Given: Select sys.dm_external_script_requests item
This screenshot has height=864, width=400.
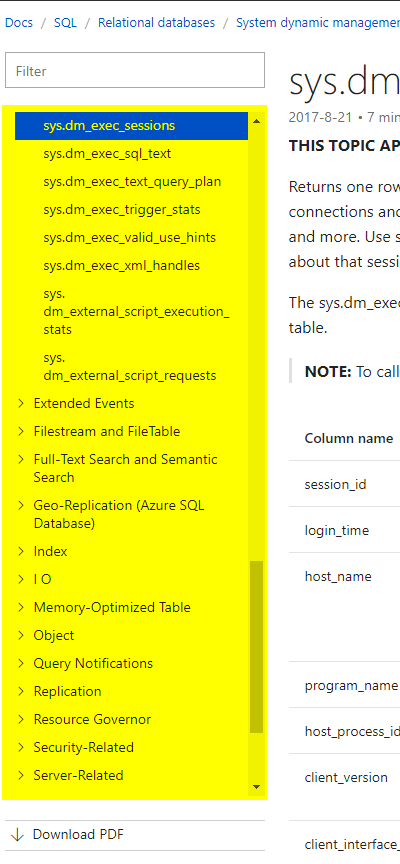Looking at the screenshot, I should tap(130, 367).
